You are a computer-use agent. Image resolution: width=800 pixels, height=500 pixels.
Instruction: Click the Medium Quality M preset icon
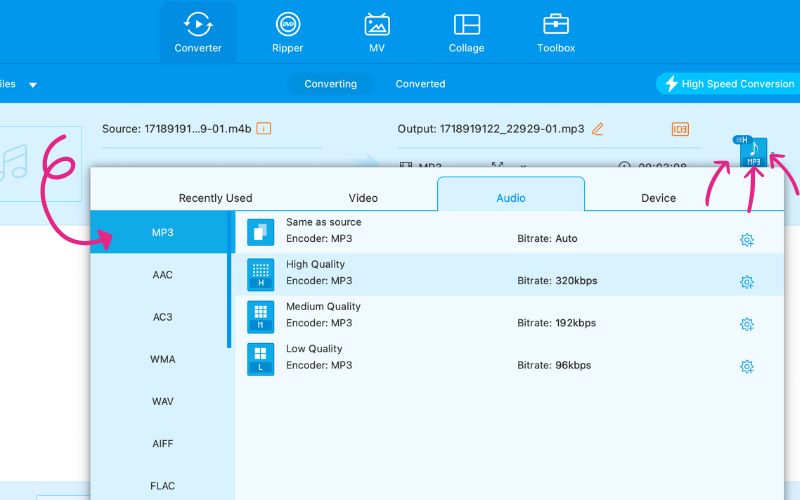coord(260,317)
